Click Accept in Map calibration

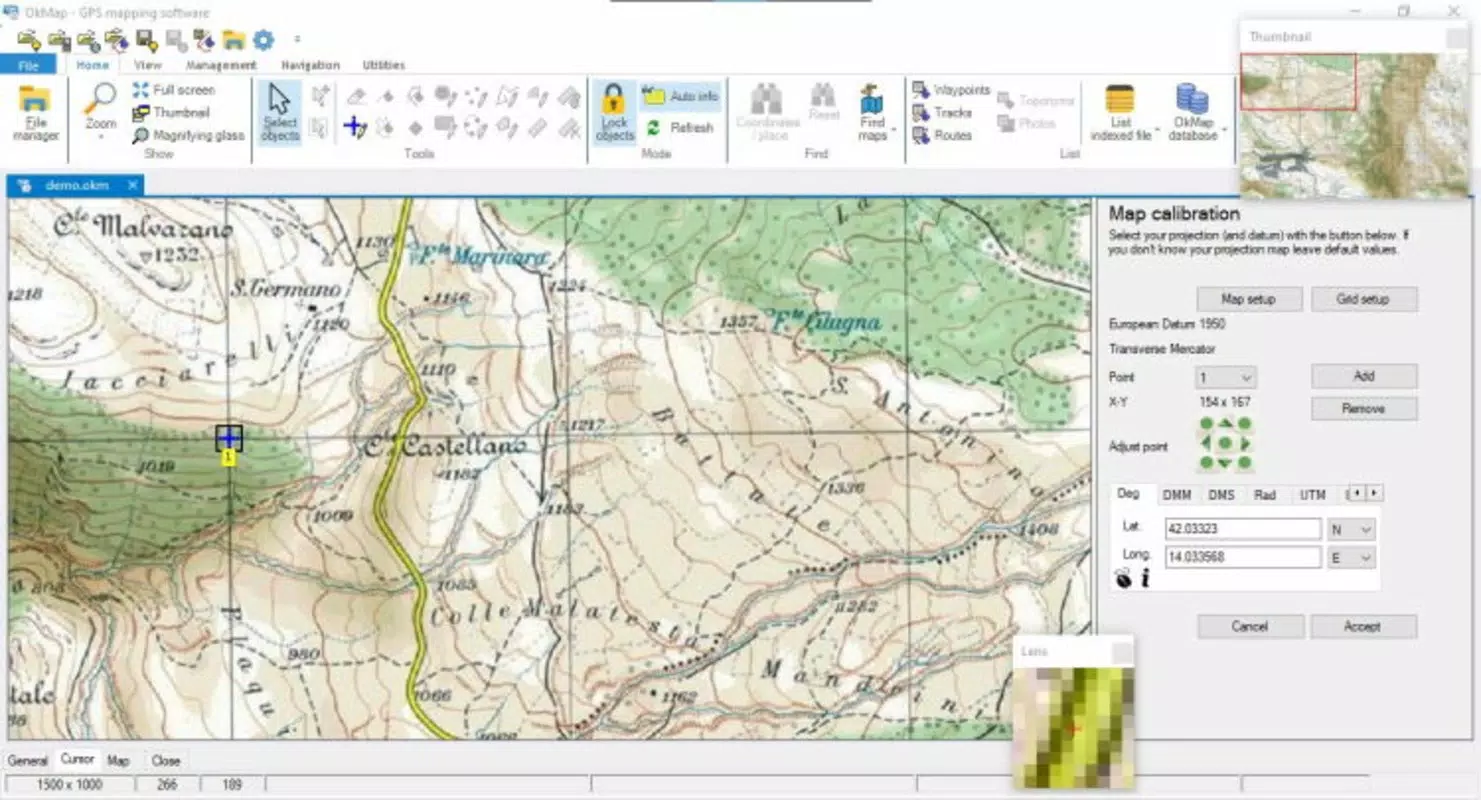[1363, 626]
